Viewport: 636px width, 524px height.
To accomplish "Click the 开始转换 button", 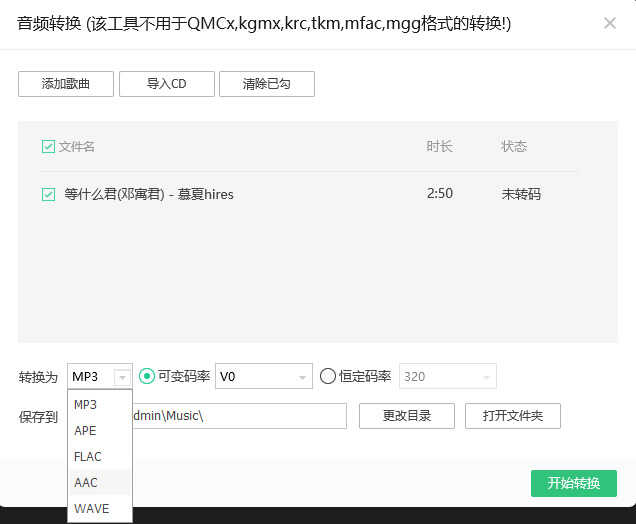I will click(x=574, y=483).
